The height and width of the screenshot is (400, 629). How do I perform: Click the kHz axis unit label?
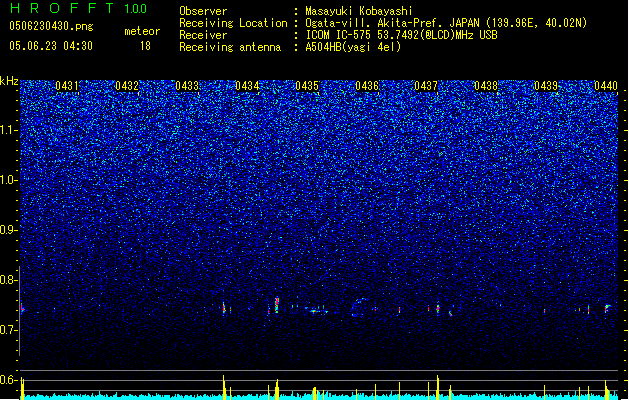(9, 81)
